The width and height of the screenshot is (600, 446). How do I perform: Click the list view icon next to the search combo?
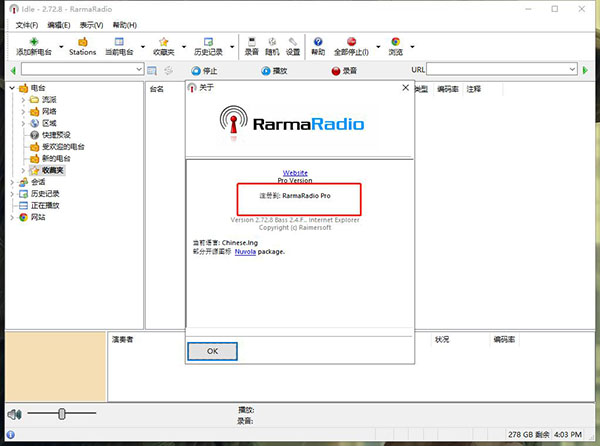point(152,70)
